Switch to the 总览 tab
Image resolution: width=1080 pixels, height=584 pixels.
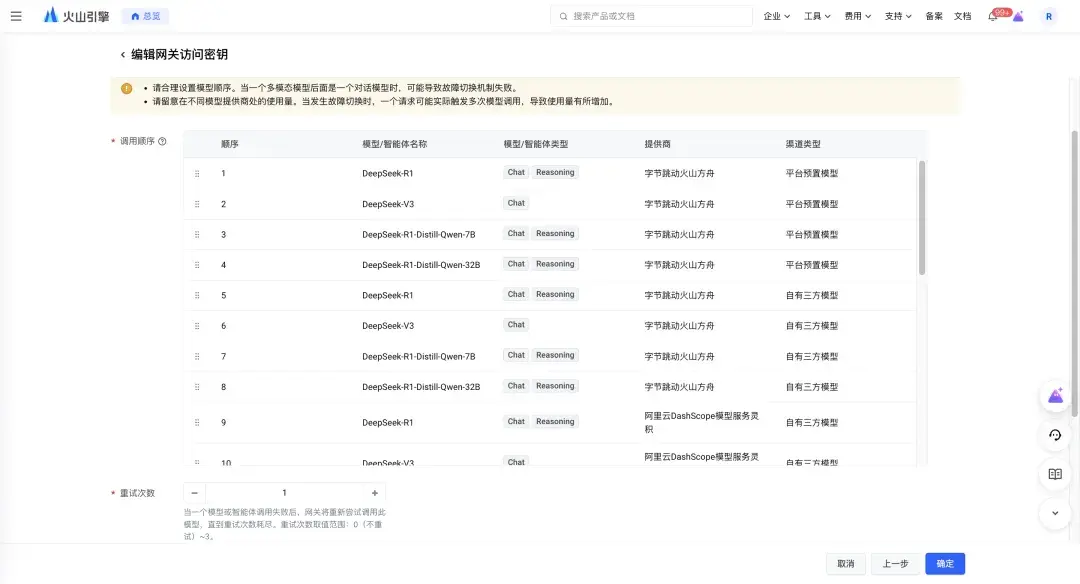pyautogui.click(x=145, y=16)
